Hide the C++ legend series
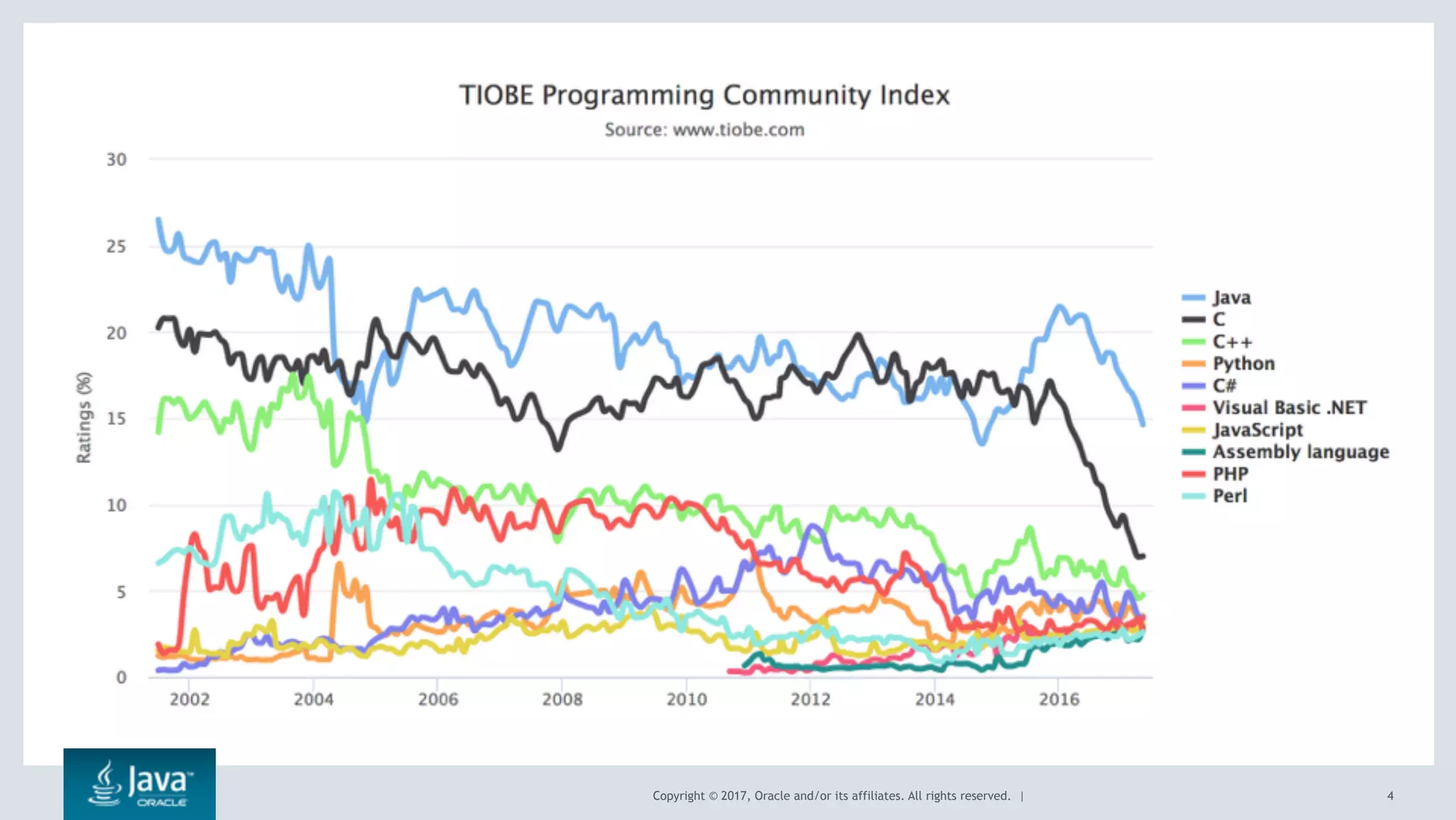 pos(1231,342)
